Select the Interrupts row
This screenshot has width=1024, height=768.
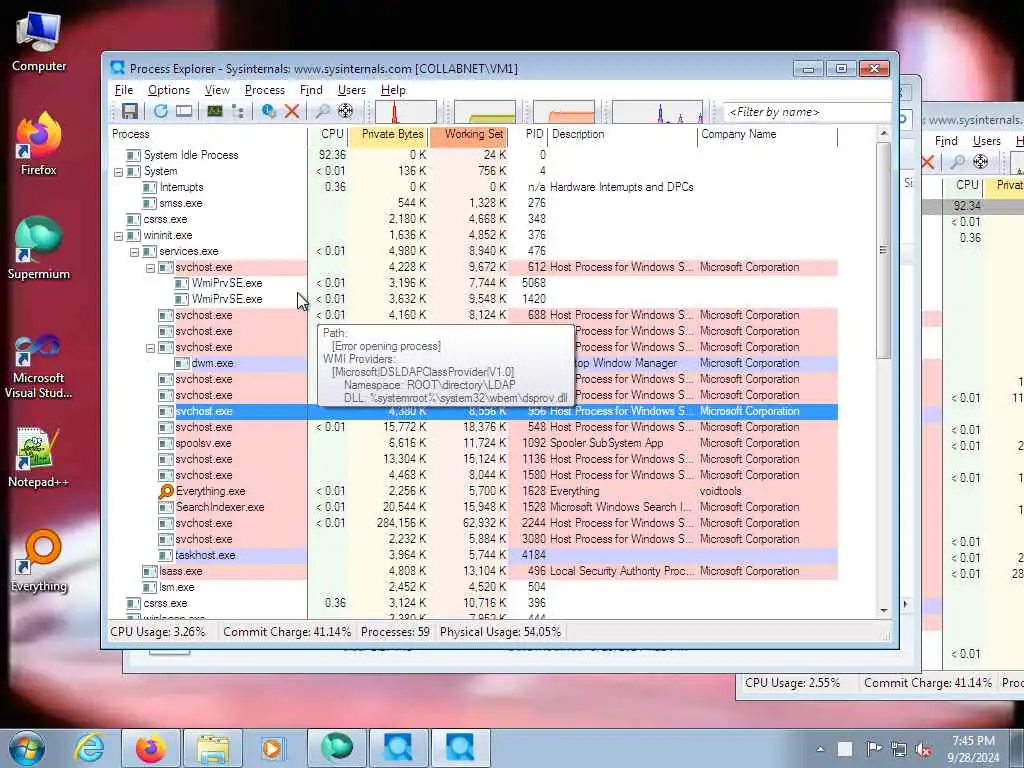(473, 187)
